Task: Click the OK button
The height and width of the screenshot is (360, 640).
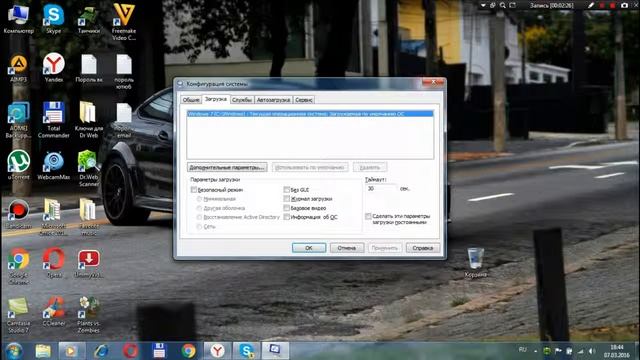Action: click(309, 248)
